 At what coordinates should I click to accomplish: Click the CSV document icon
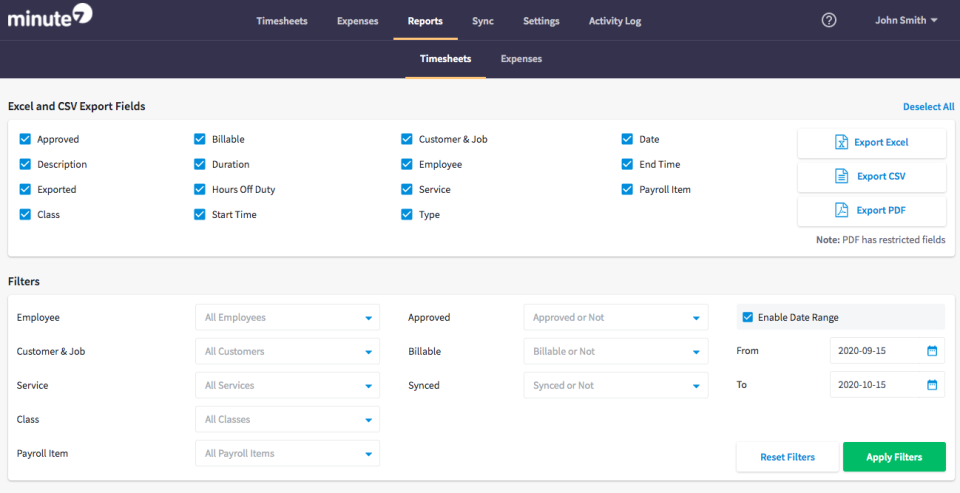(x=841, y=177)
